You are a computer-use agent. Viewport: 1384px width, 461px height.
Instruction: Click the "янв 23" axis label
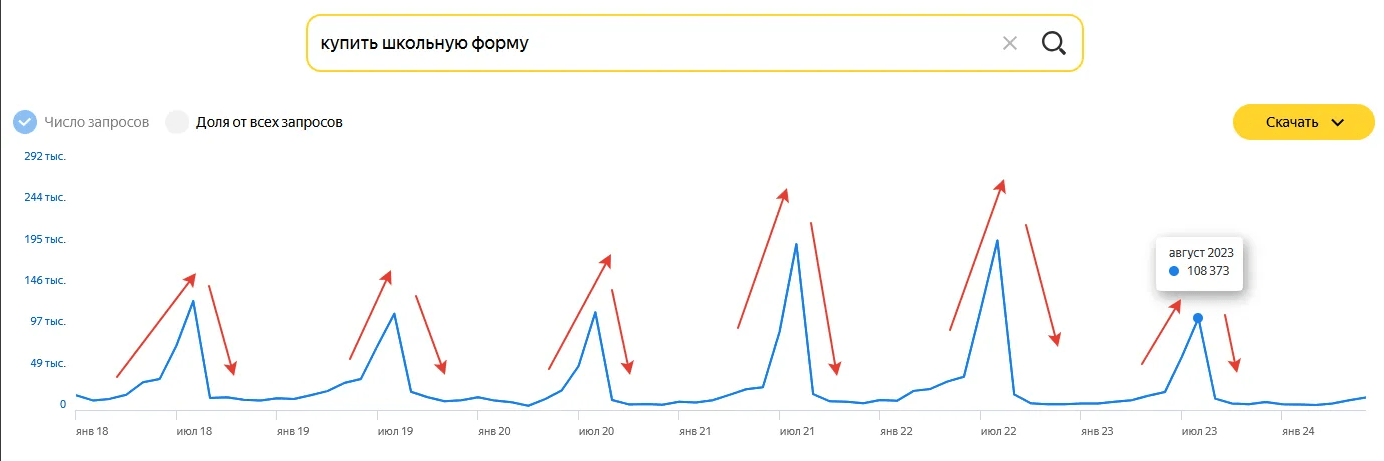1097,432
